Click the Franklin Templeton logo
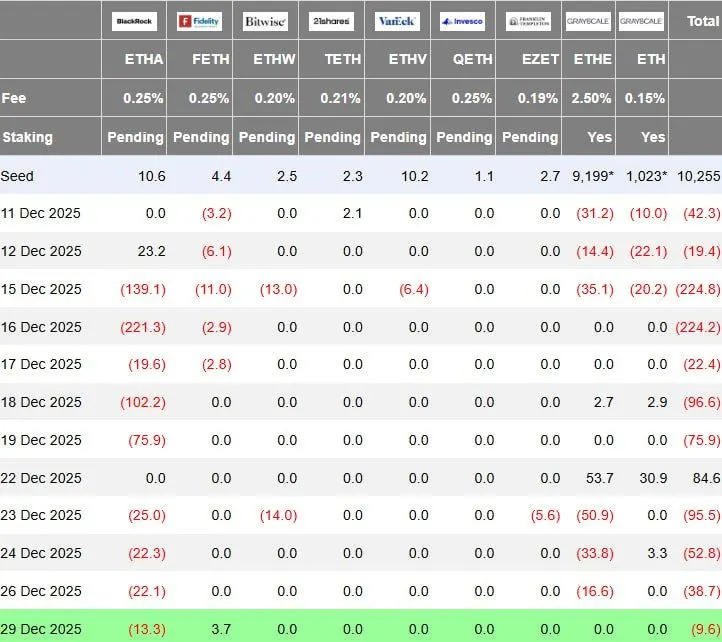The width and height of the screenshot is (722, 642). pos(529,20)
